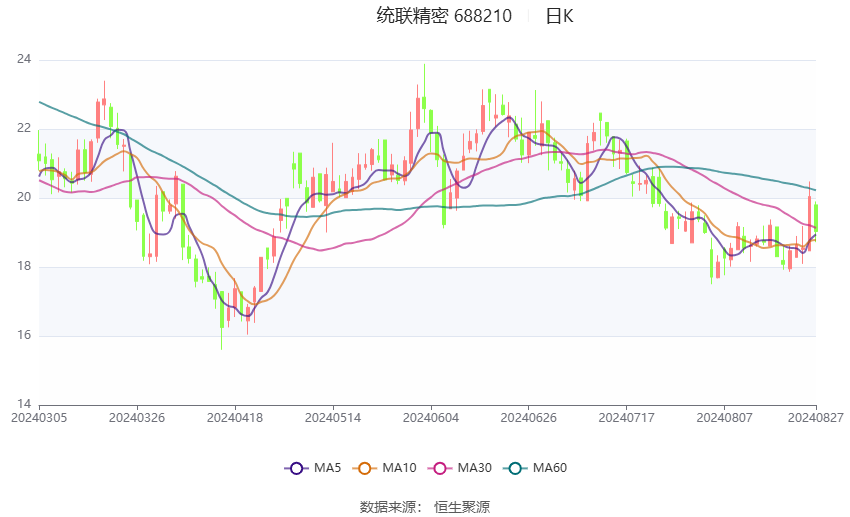Click the 日K label in title
Image resolution: width=850 pixels, height=517 pixels.
559,16
